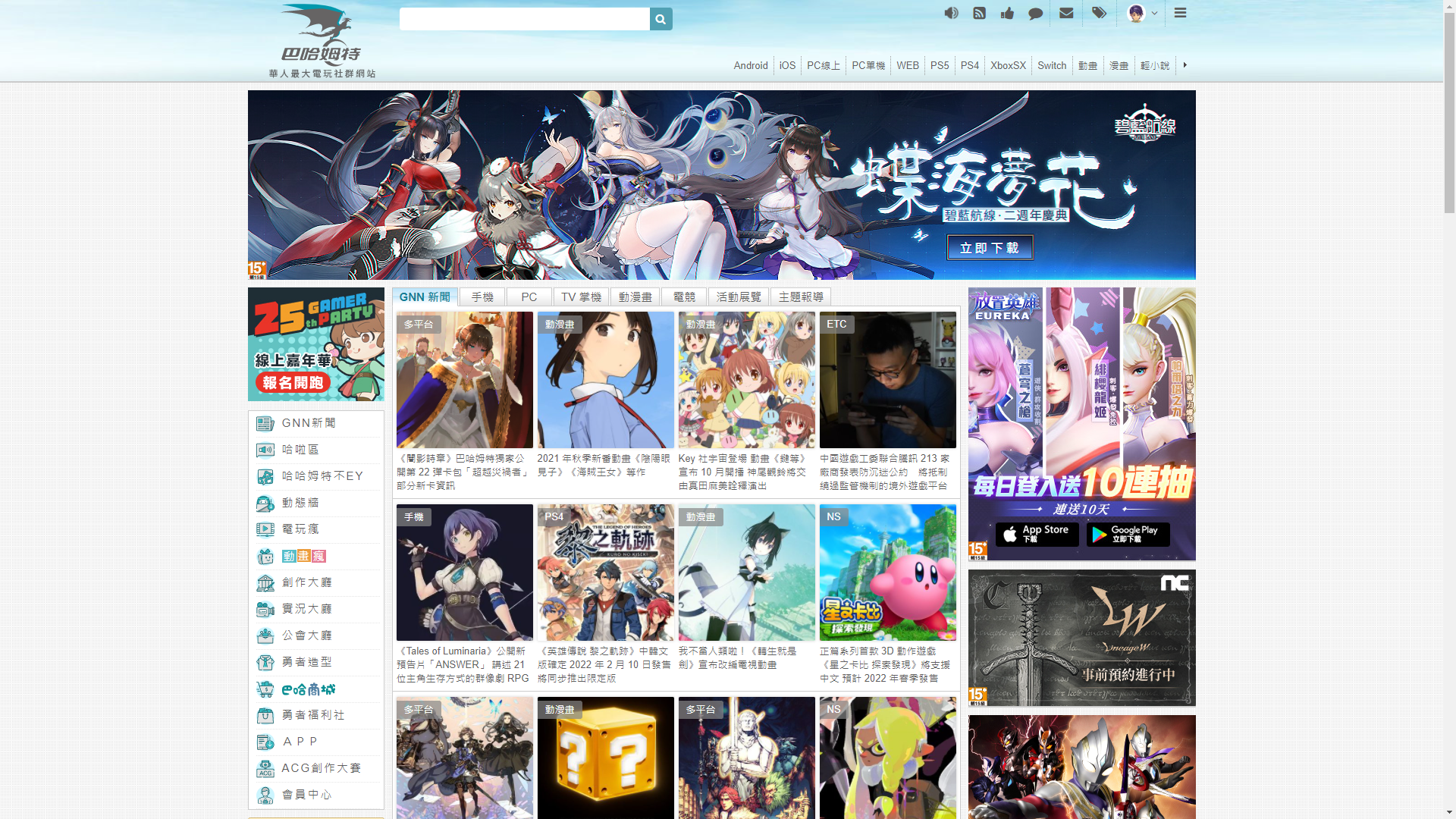Open XboxSX platform link
The height and width of the screenshot is (819, 1456).
[x=1008, y=65]
